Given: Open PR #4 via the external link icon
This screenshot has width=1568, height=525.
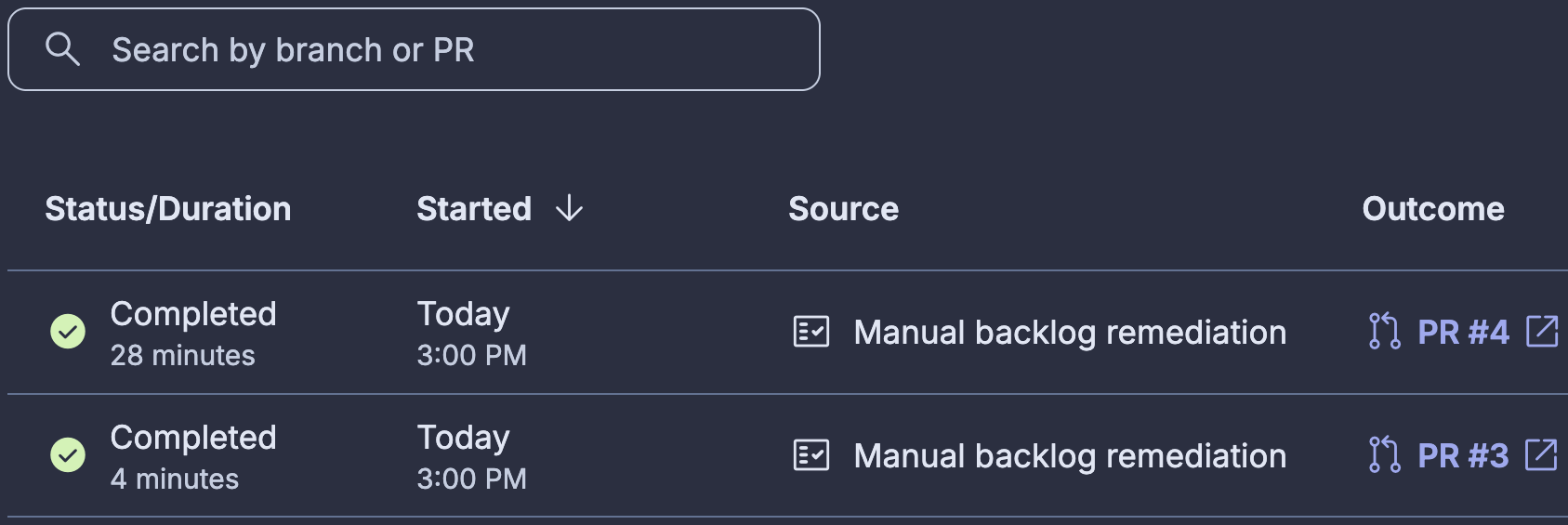Looking at the screenshot, I should [x=1542, y=332].
